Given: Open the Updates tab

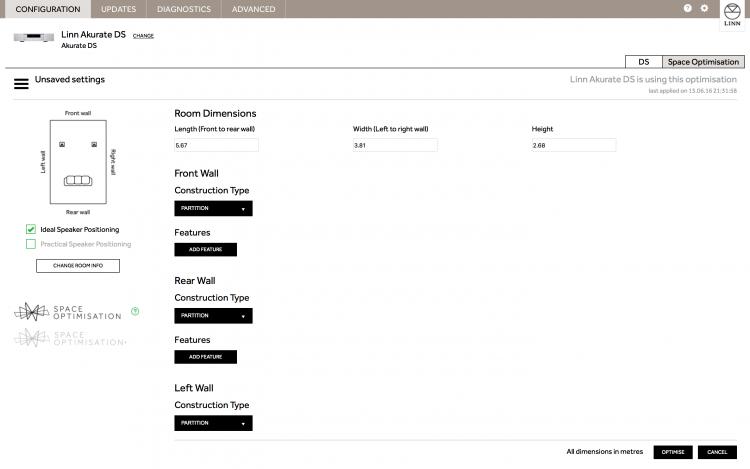Looking at the screenshot, I should (x=118, y=9).
